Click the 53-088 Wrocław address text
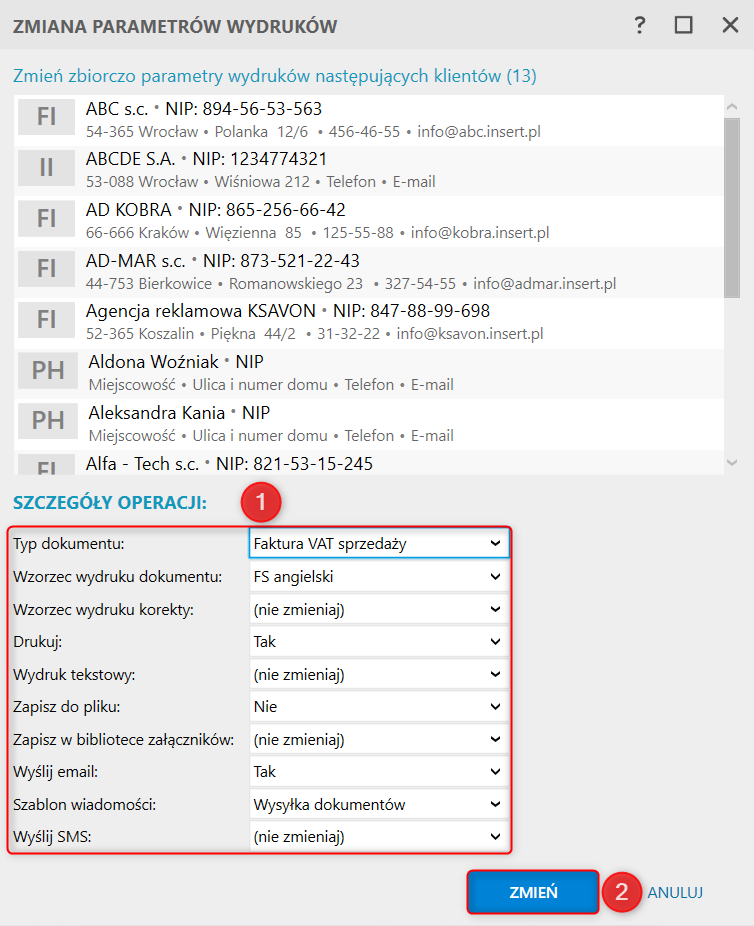 (142, 182)
